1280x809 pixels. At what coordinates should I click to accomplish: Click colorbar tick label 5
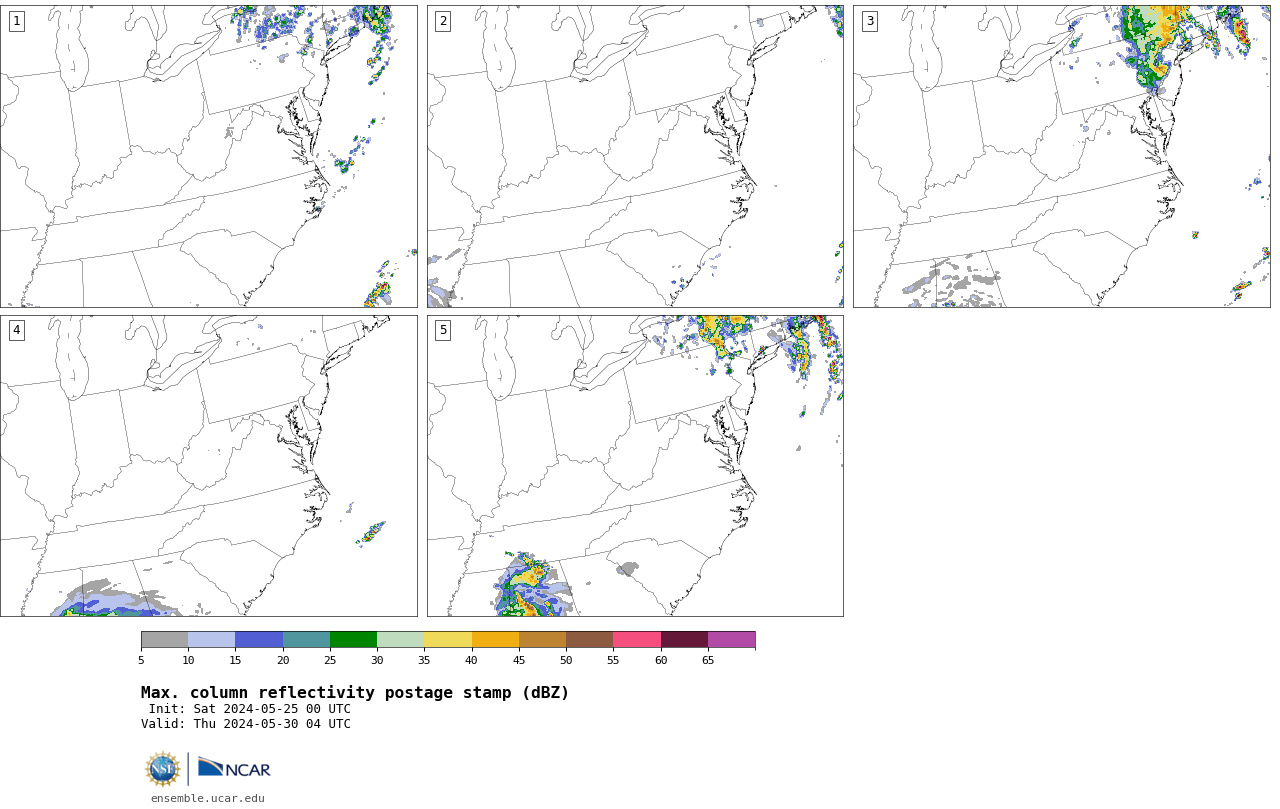pyautogui.click(x=141, y=660)
